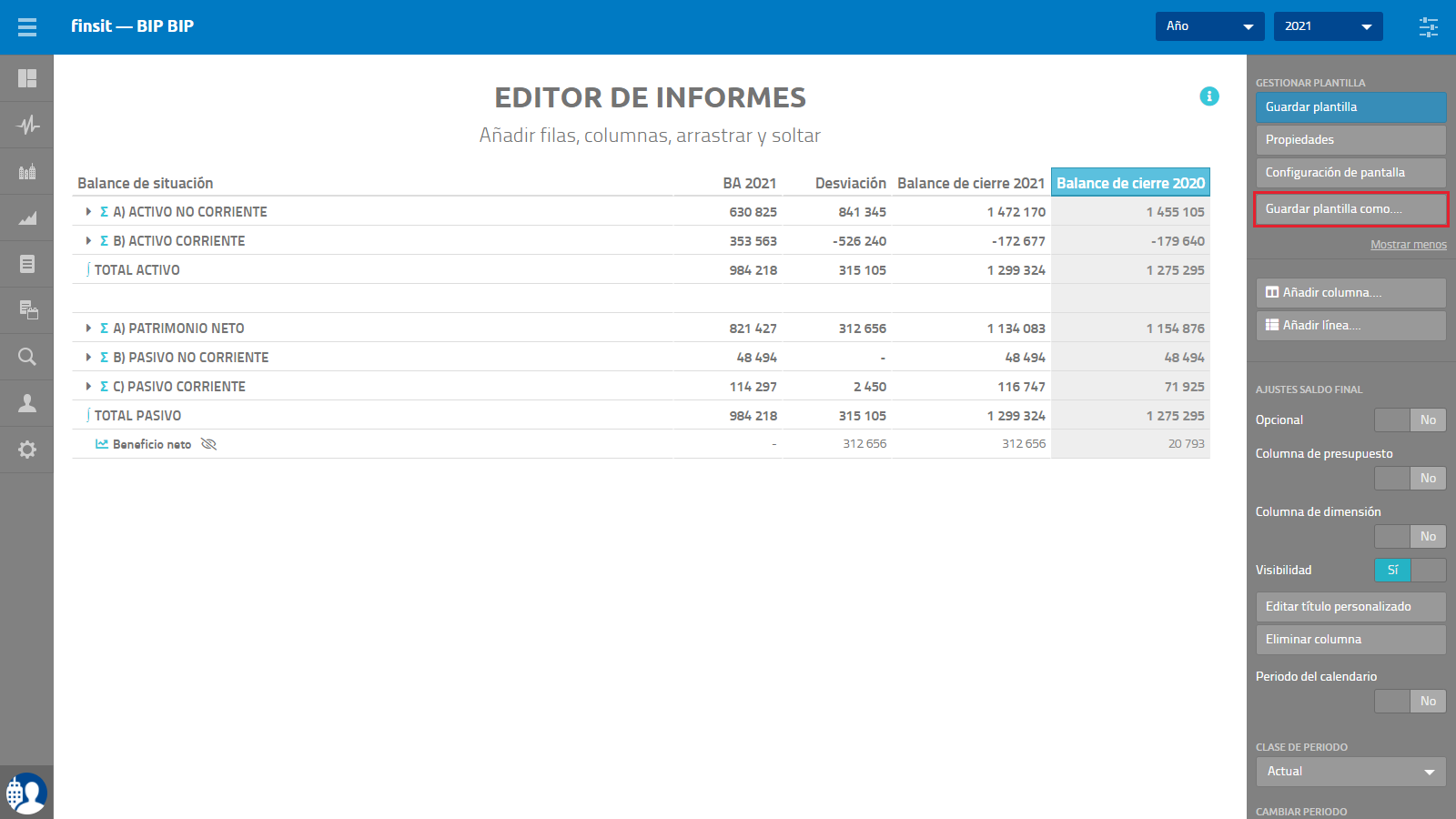Image resolution: width=1456 pixels, height=819 pixels.
Task: Click Editar título personalizado
Action: (x=1350, y=607)
